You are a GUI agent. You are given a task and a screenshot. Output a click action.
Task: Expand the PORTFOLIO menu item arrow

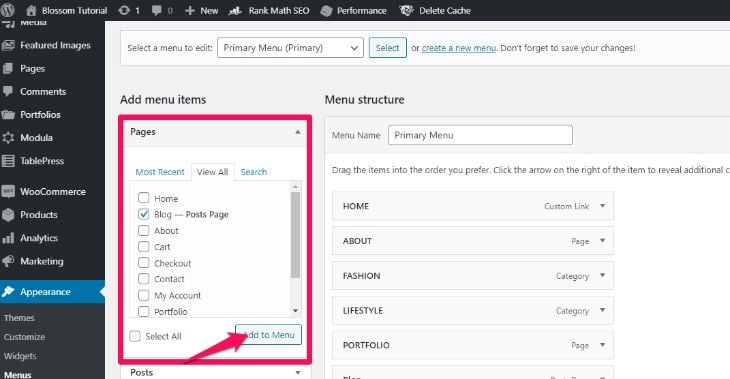602,345
